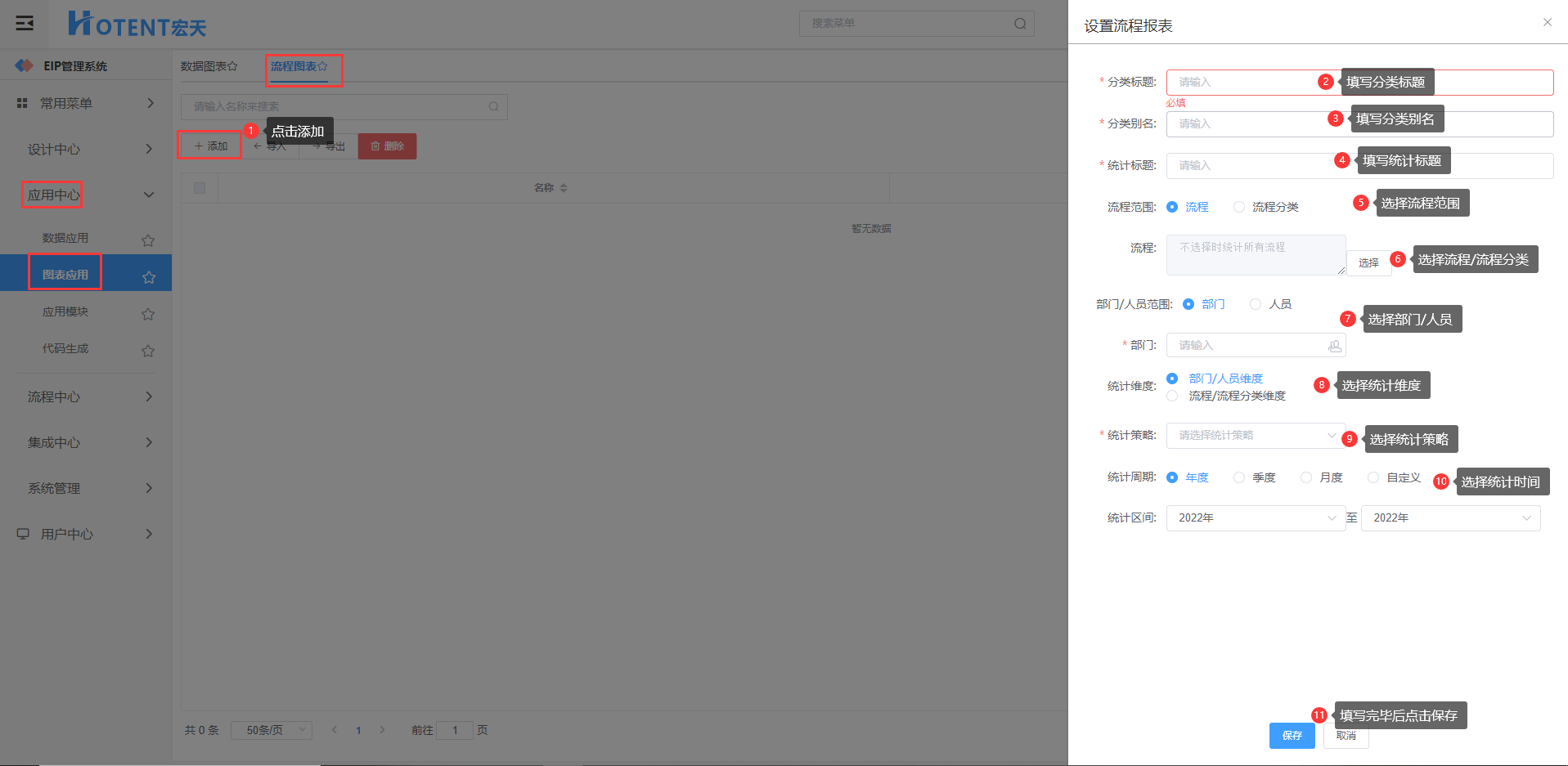Tick the select-all checkbox in table header
1568x766 pixels.
200,188
